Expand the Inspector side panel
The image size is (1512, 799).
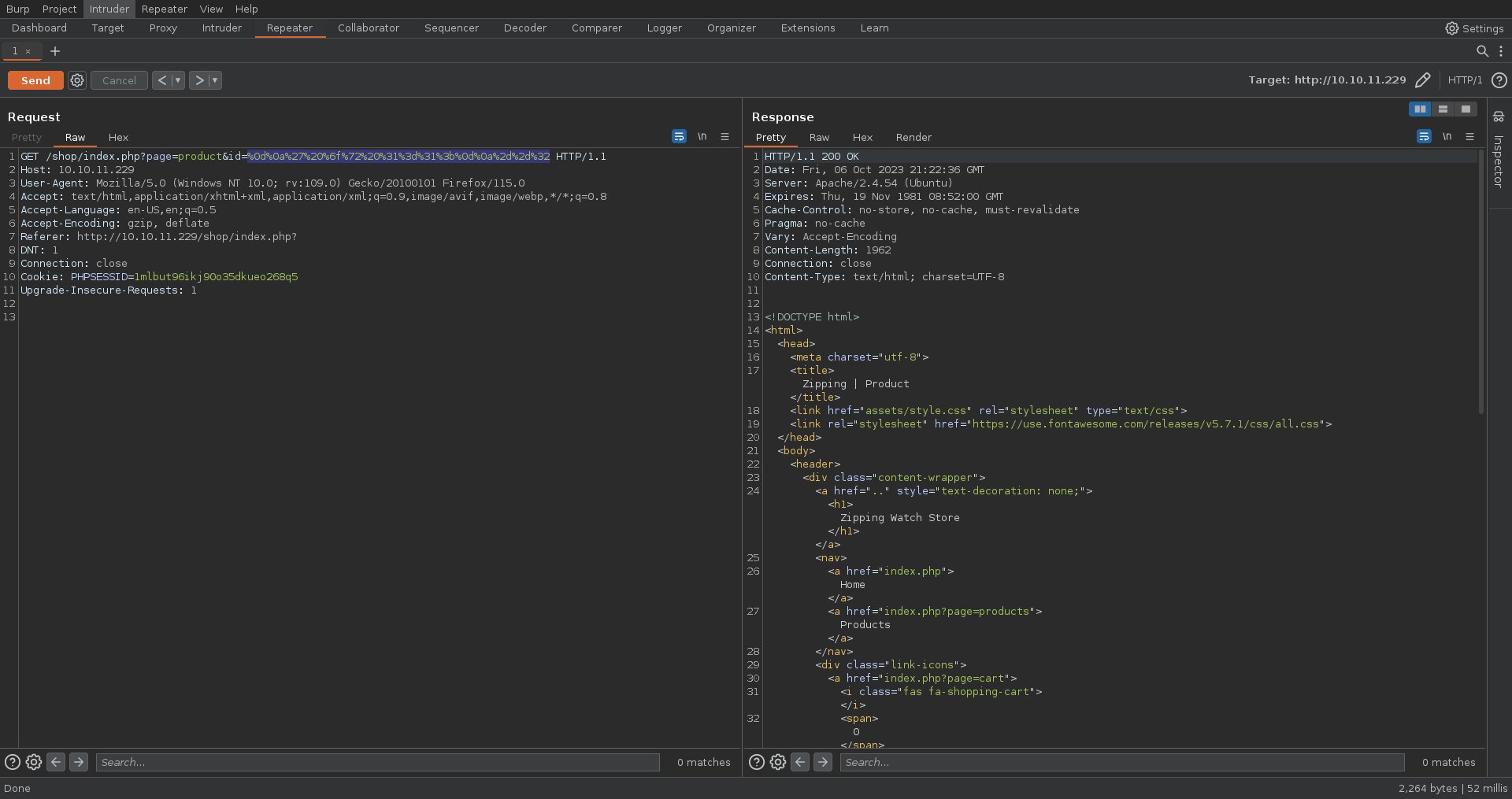[1499, 150]
